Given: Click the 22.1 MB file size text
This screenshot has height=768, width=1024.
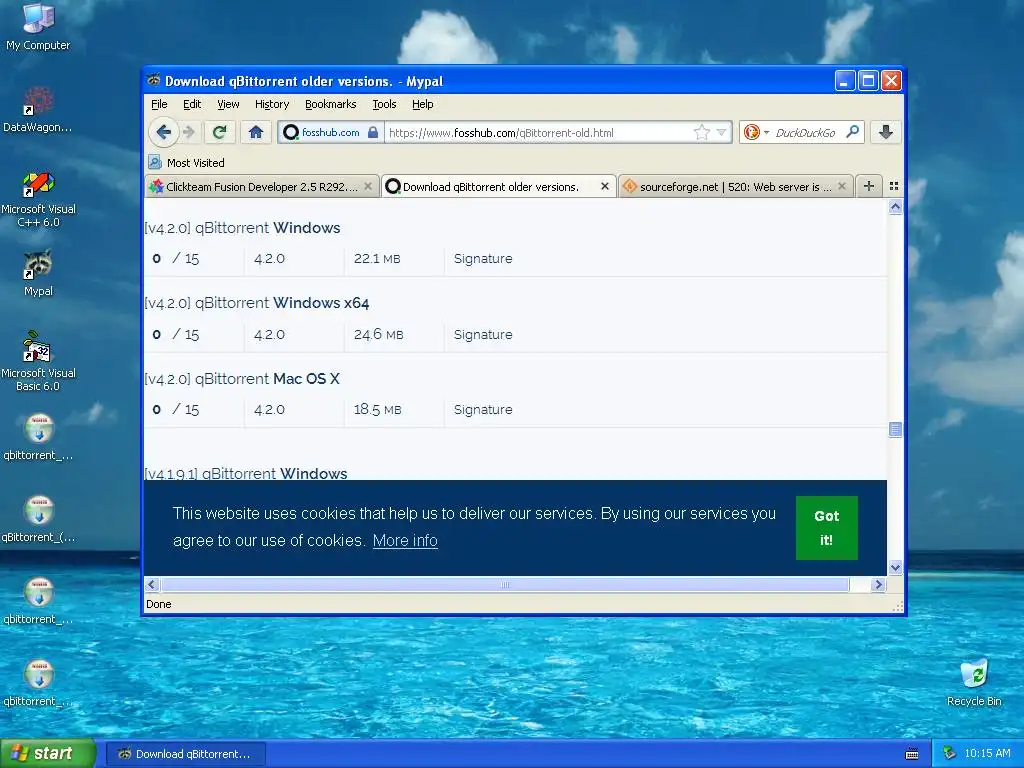Looking at the screenshot, I should 377,259.
